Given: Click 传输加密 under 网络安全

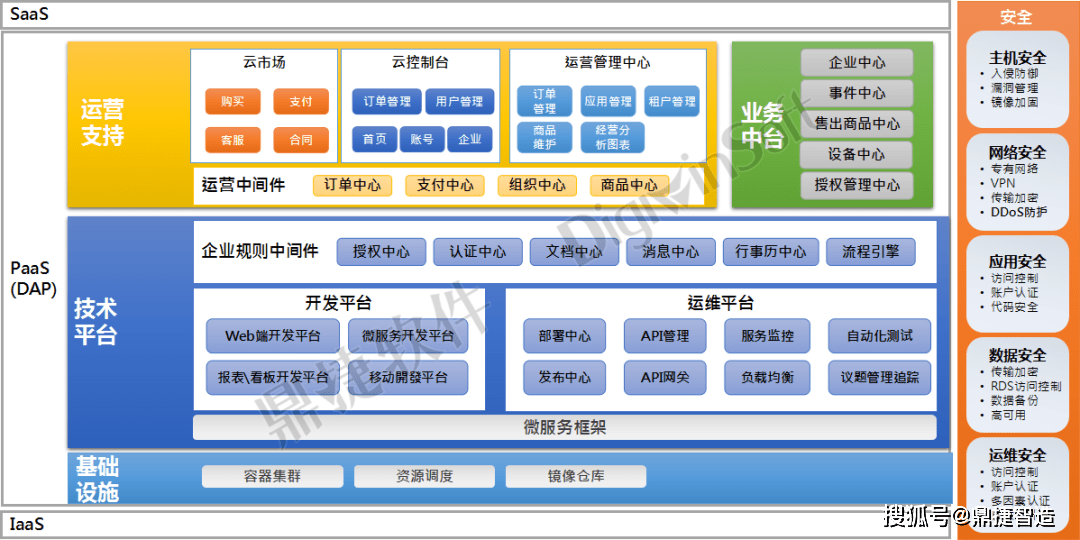Looking at the screenshot, I should point(1013,198).
